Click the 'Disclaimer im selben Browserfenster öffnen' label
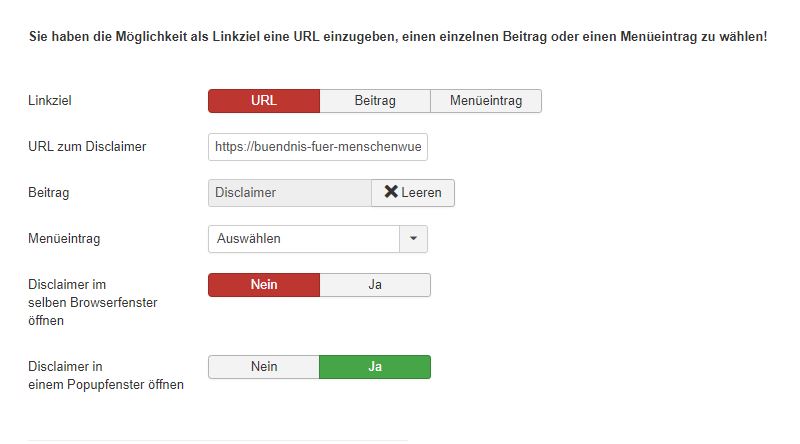 point(93,301)
